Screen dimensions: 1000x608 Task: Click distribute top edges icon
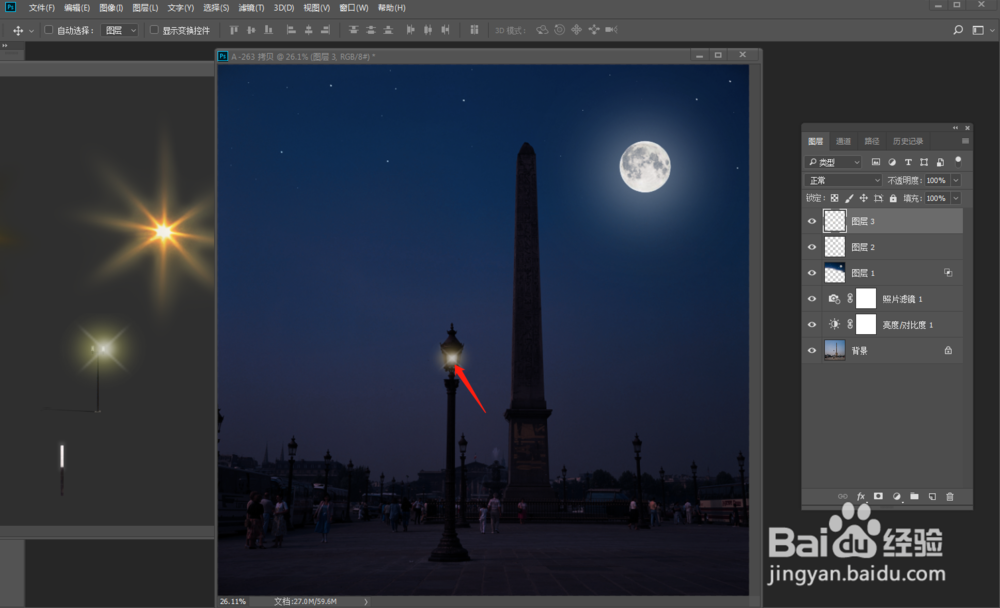(353, 30)
